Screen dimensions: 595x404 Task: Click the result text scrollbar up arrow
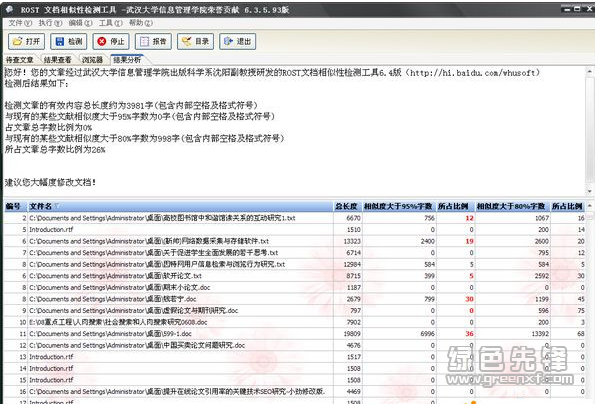point(589,71)
